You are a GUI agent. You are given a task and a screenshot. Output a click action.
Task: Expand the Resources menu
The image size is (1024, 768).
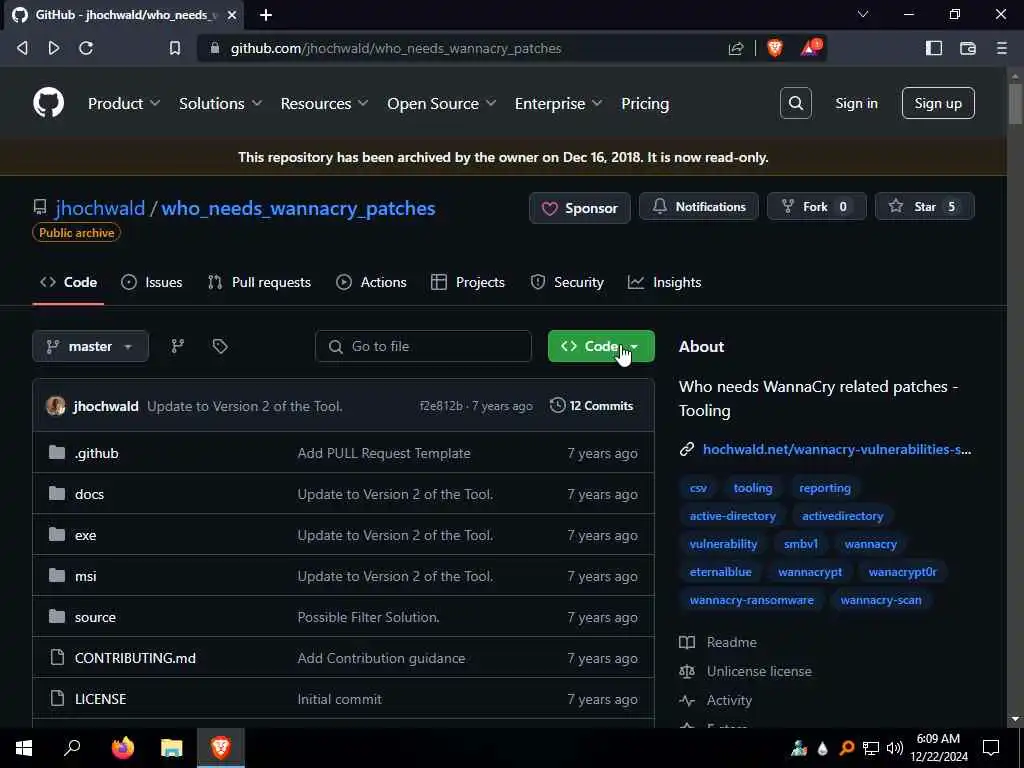click(x=324, y=103)
